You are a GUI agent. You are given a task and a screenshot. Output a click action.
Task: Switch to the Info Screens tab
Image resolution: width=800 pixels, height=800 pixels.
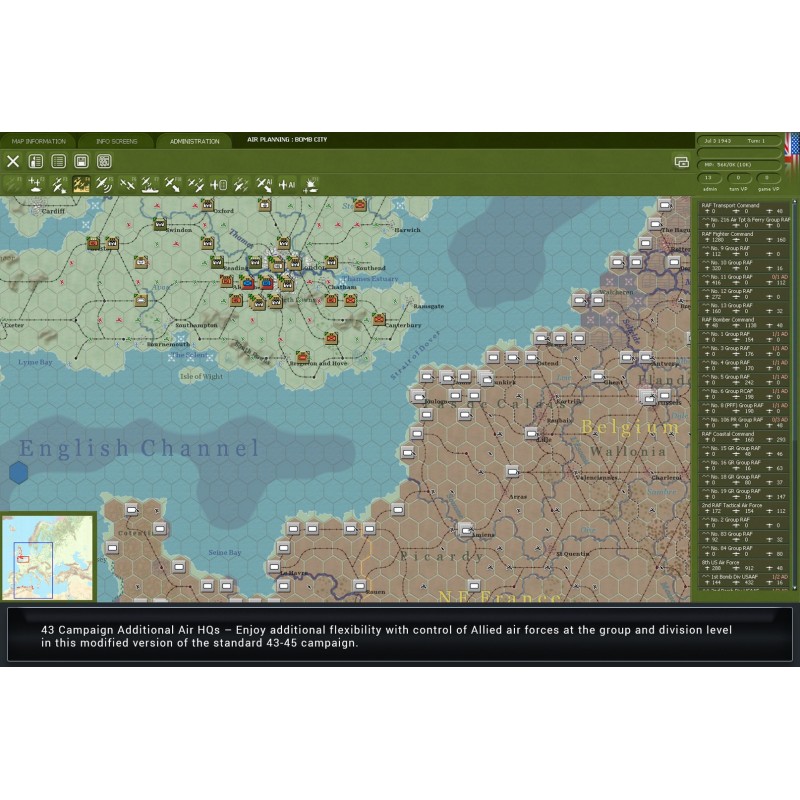(117, 141)
